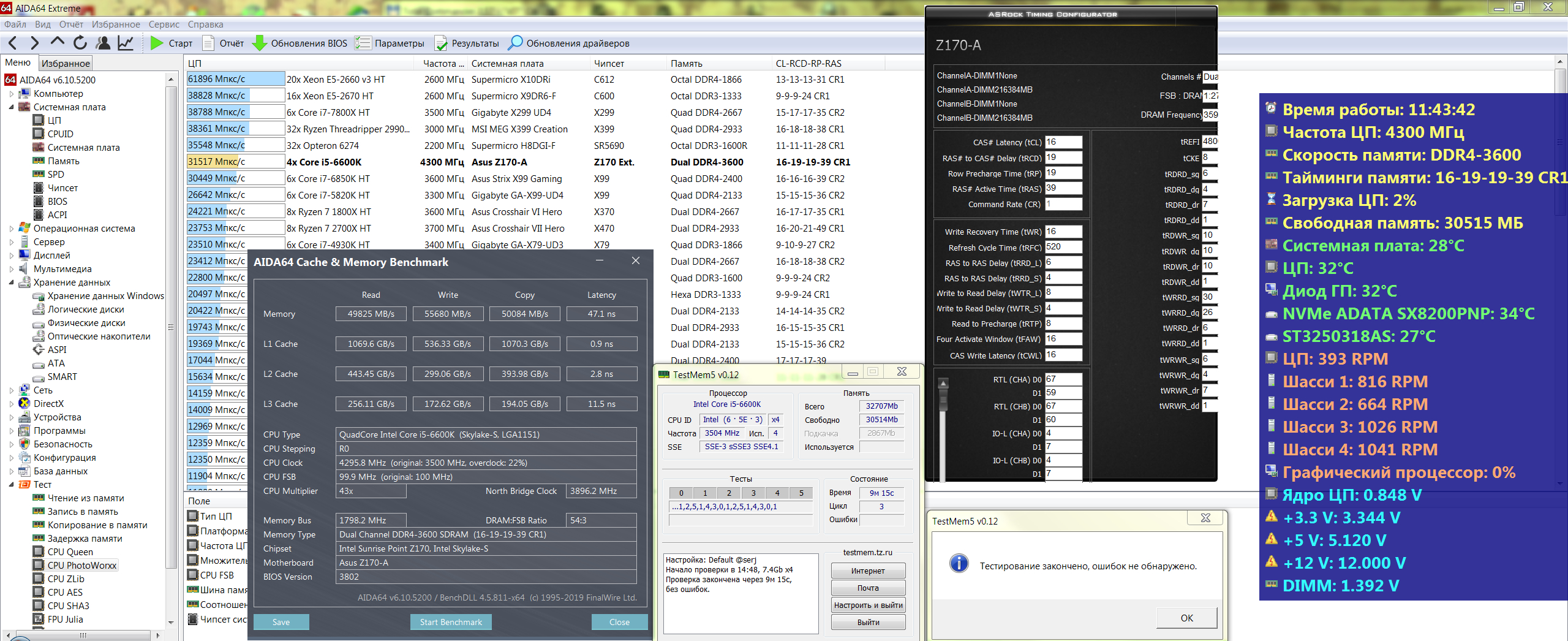Click Close in Cache & Memory Benchmark

(x=619, y=622)
